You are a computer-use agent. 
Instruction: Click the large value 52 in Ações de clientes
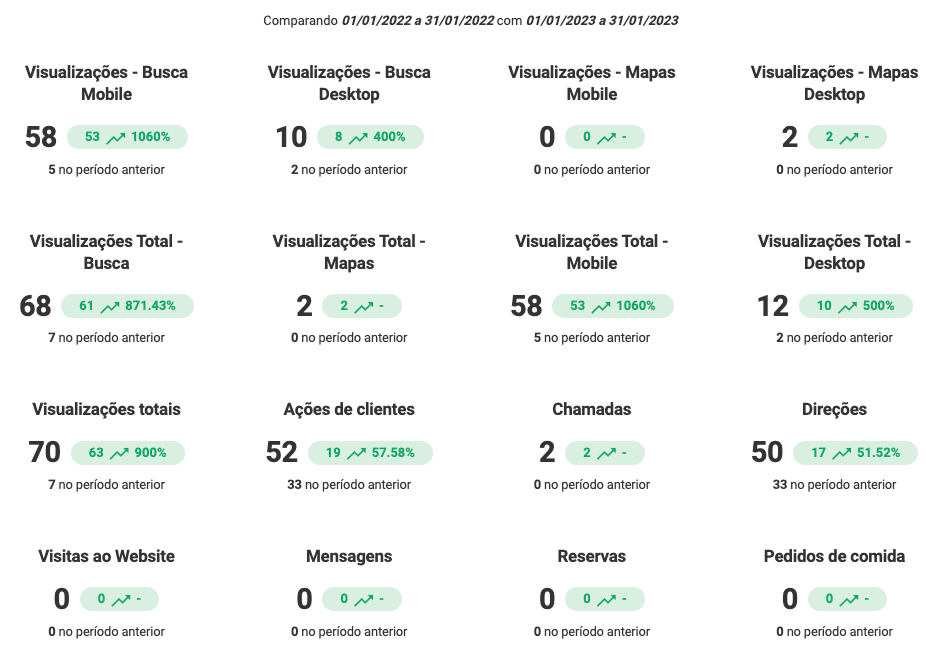(282, 453)
